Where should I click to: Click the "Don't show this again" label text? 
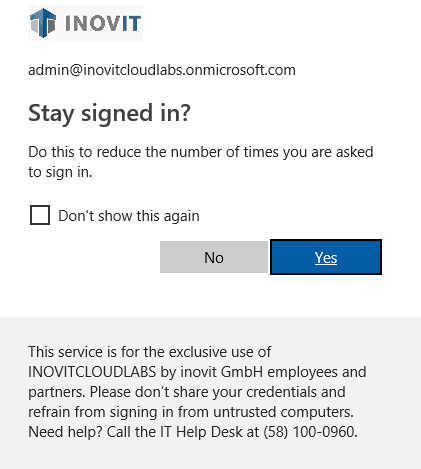129,216
